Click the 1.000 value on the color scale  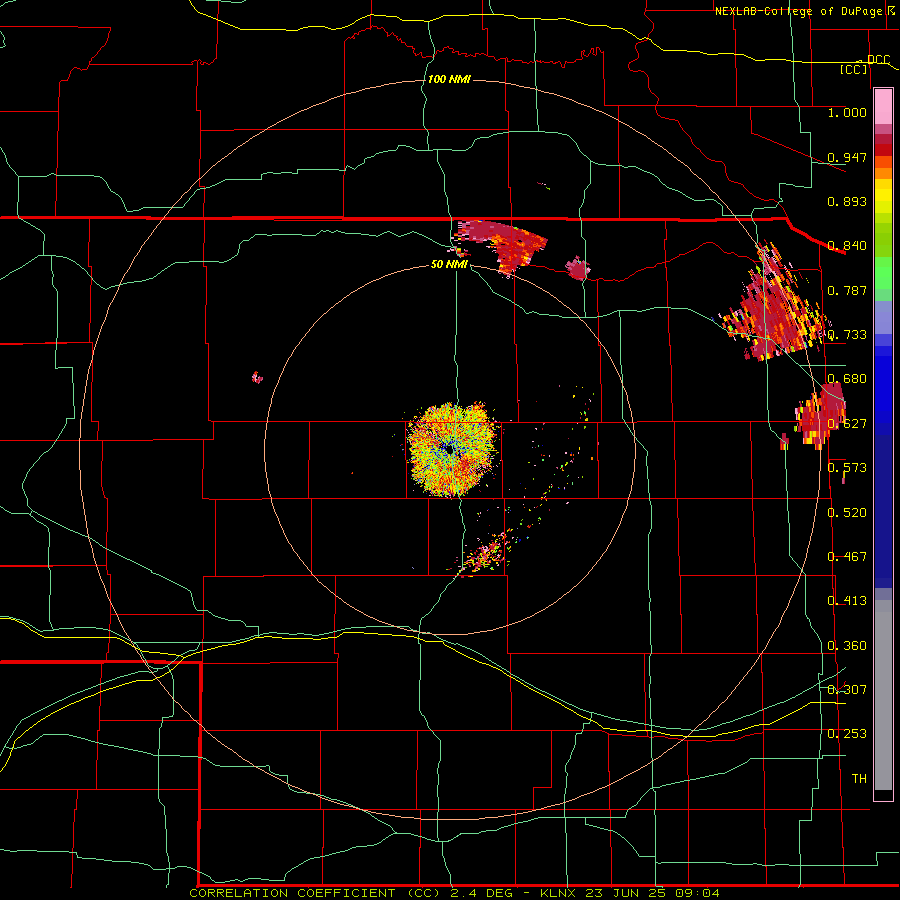[847, 112]
